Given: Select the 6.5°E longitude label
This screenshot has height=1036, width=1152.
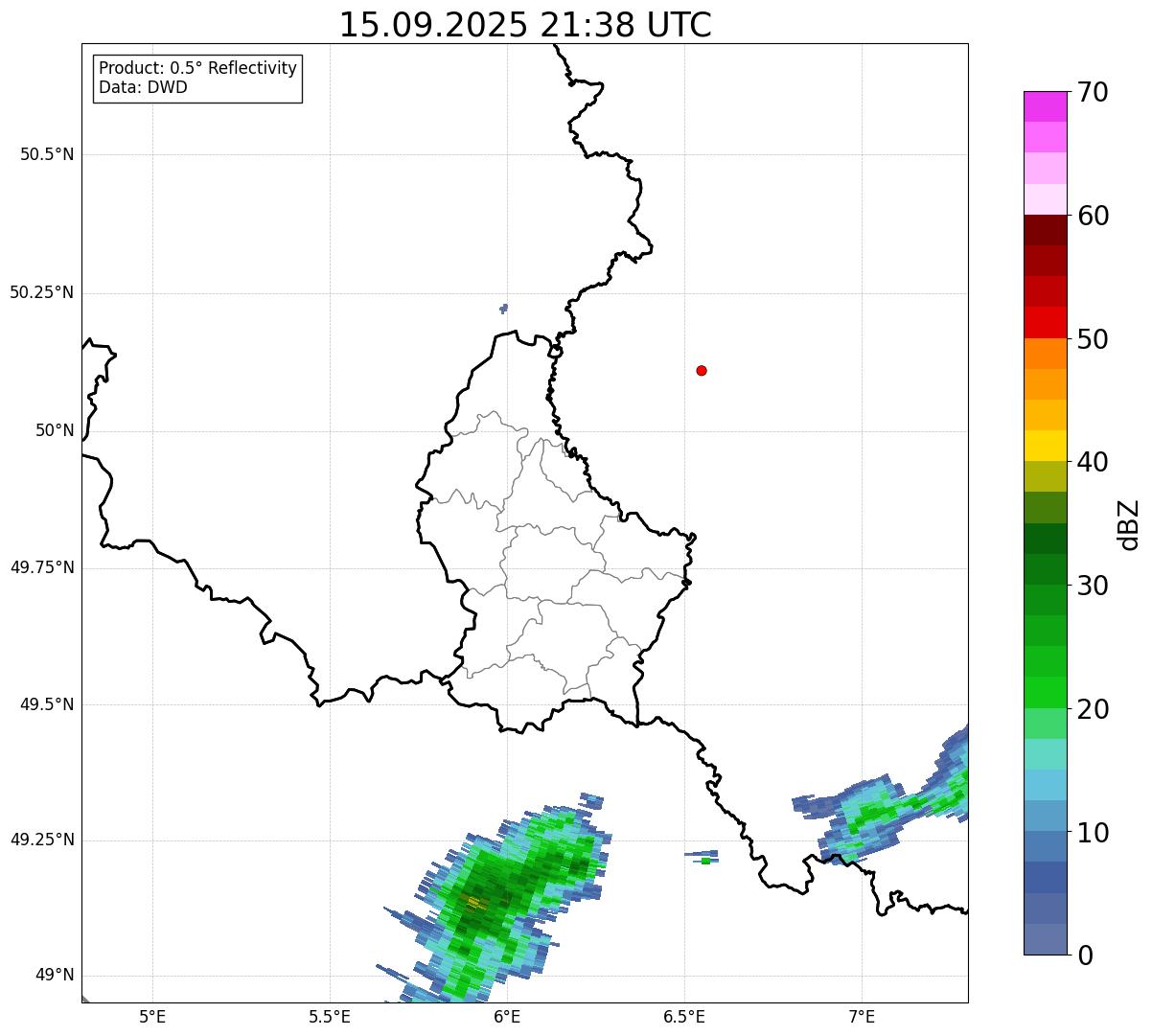Looking at the screenshot, I should (x=684, y=1017).
